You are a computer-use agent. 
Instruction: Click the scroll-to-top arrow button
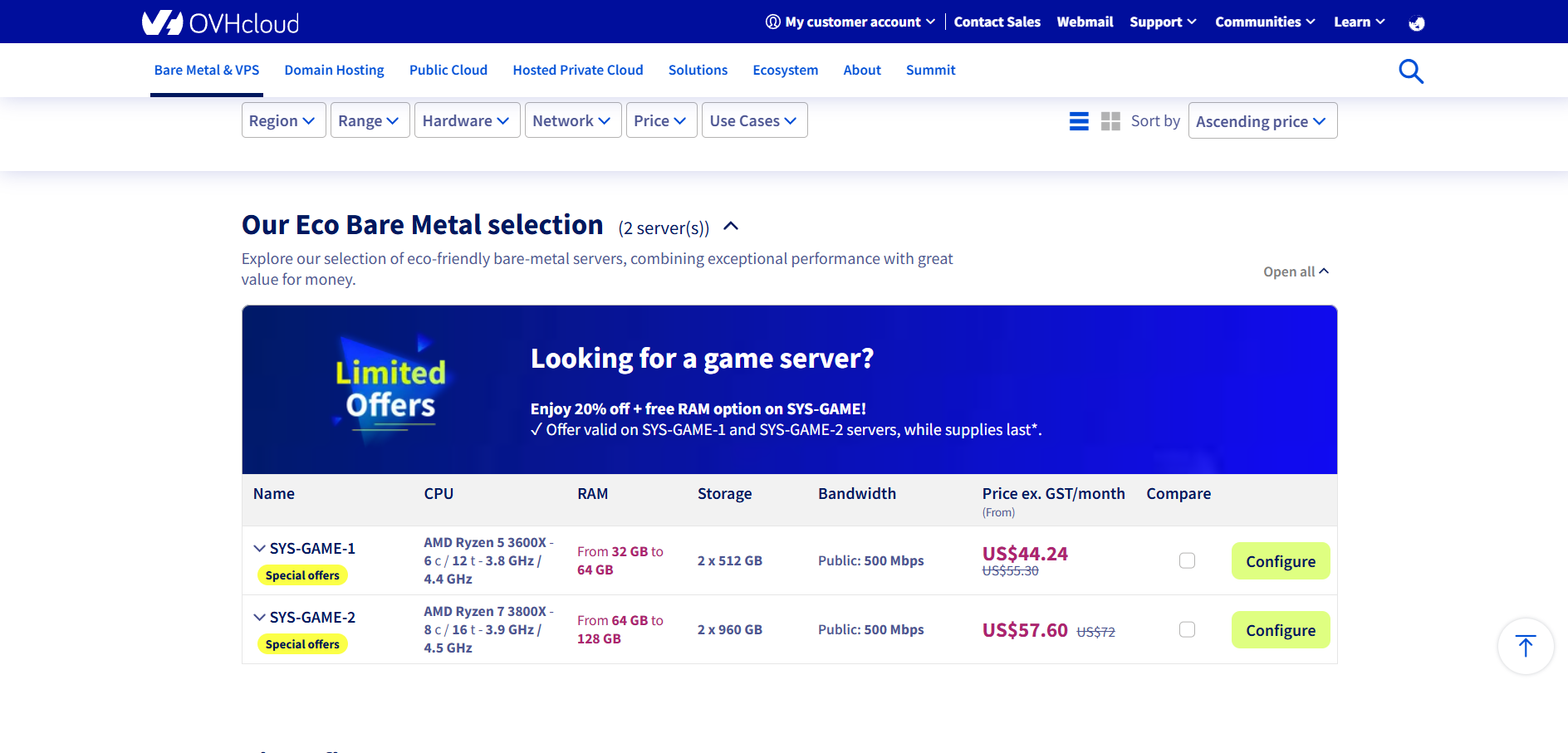[x=1525, y=646]
